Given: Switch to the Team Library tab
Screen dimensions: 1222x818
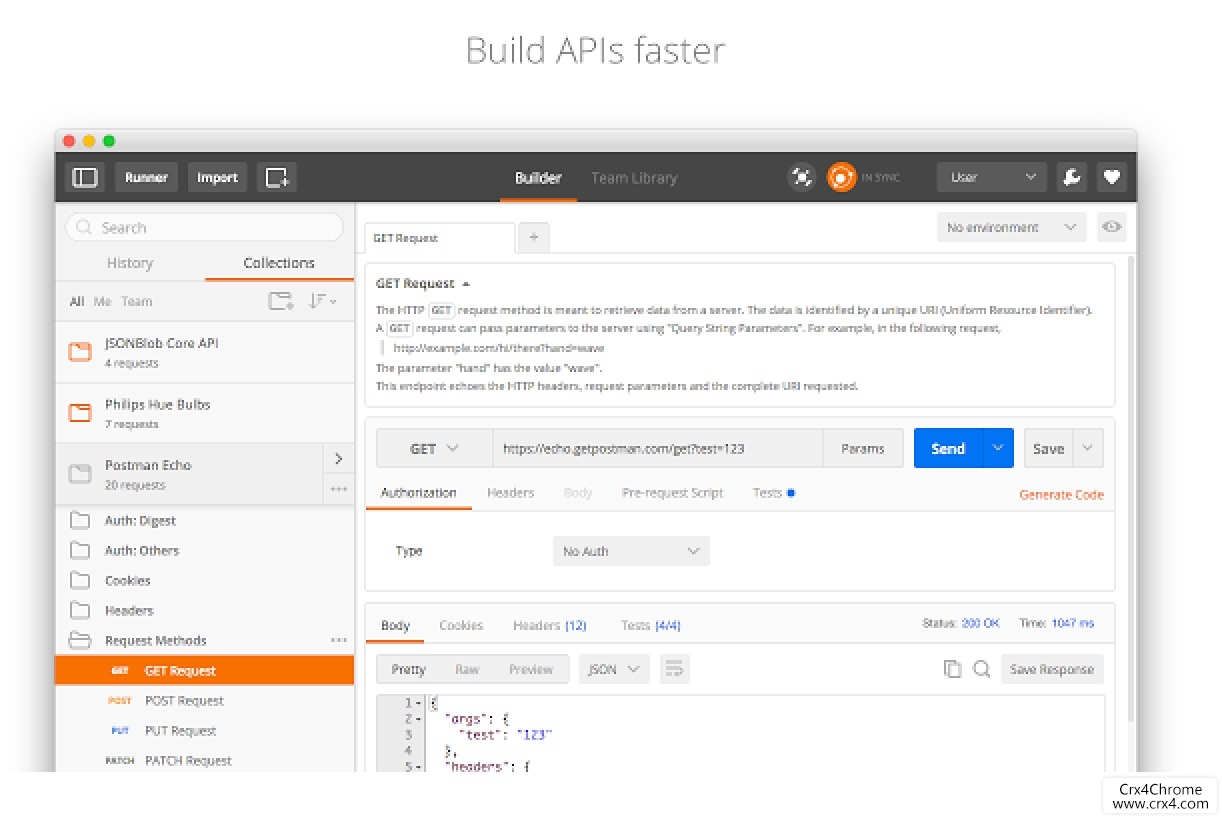Looking at the screenshot, I should (634, 178).
